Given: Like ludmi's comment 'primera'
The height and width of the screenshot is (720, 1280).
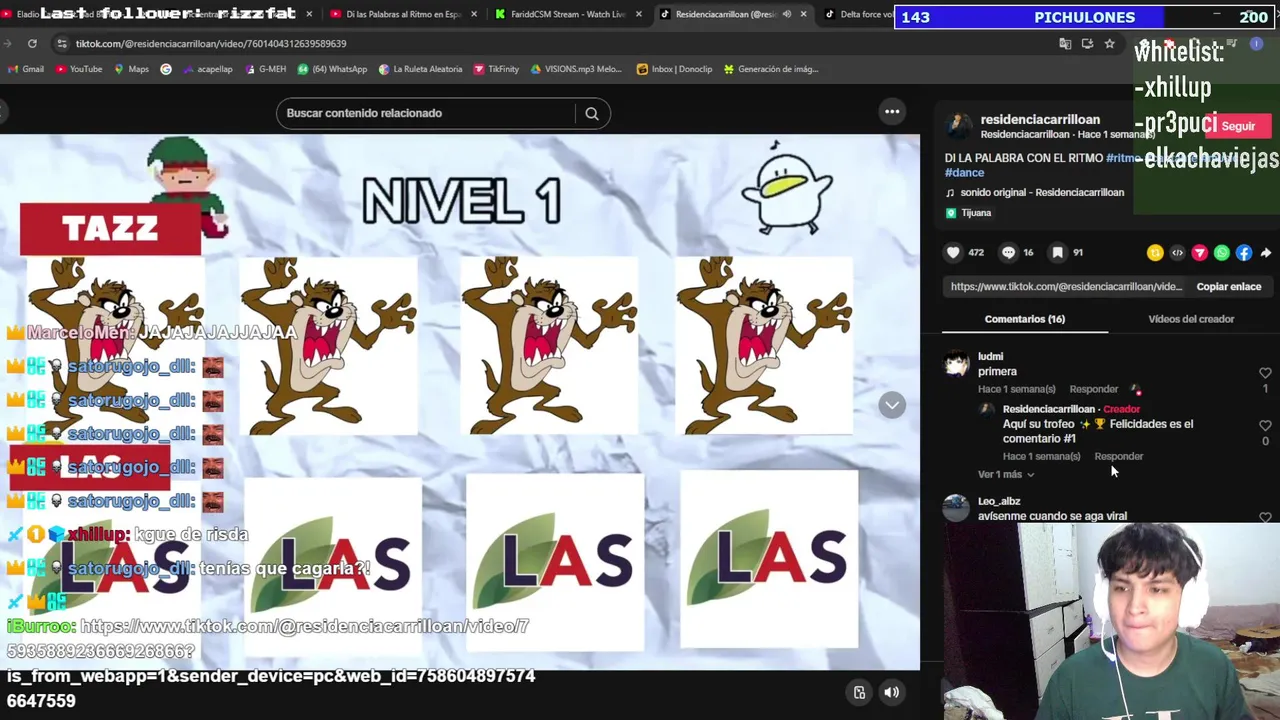Looking at the screenshot, I should click(1265, 373).
